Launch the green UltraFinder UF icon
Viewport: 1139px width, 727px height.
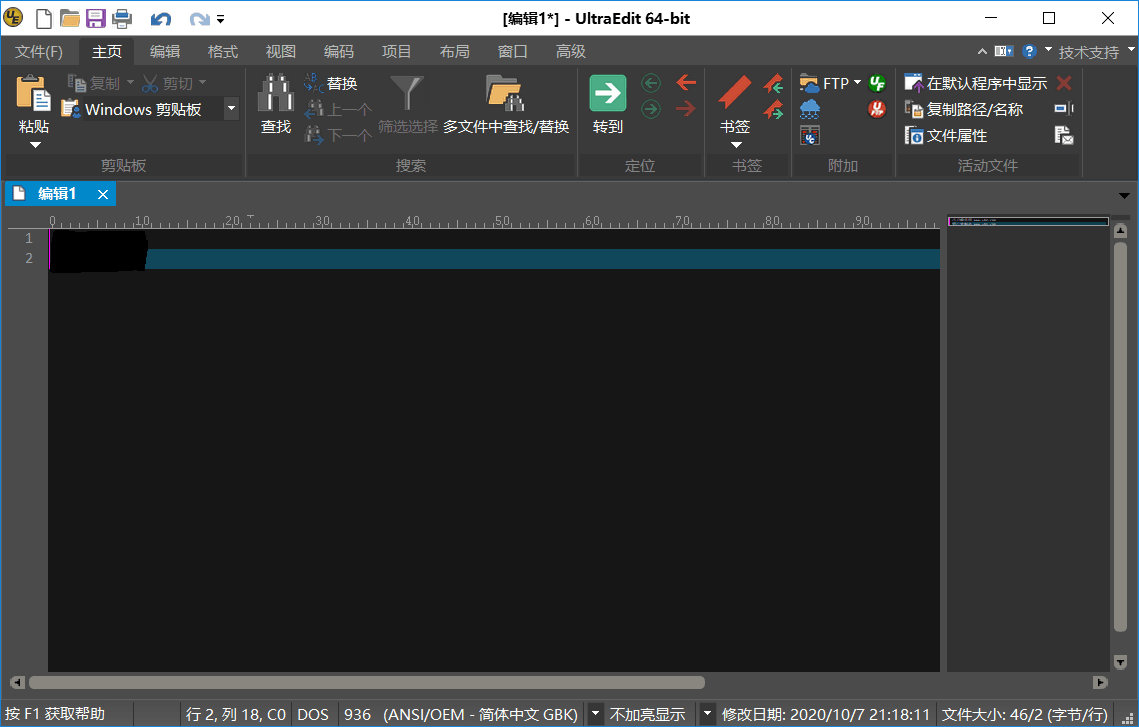[877, 84]
